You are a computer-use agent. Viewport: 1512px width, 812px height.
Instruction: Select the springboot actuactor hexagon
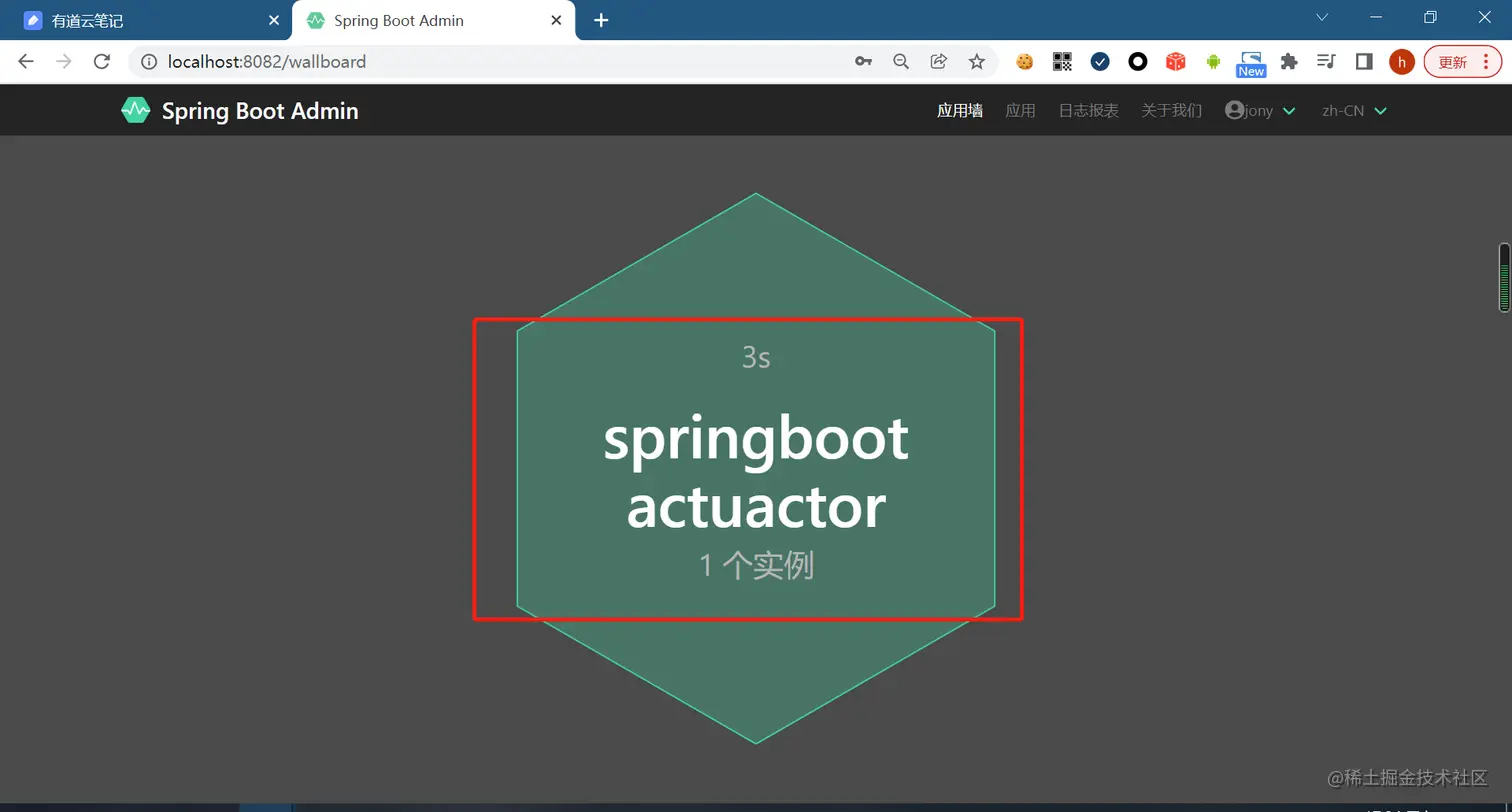(x=756, y=468)
